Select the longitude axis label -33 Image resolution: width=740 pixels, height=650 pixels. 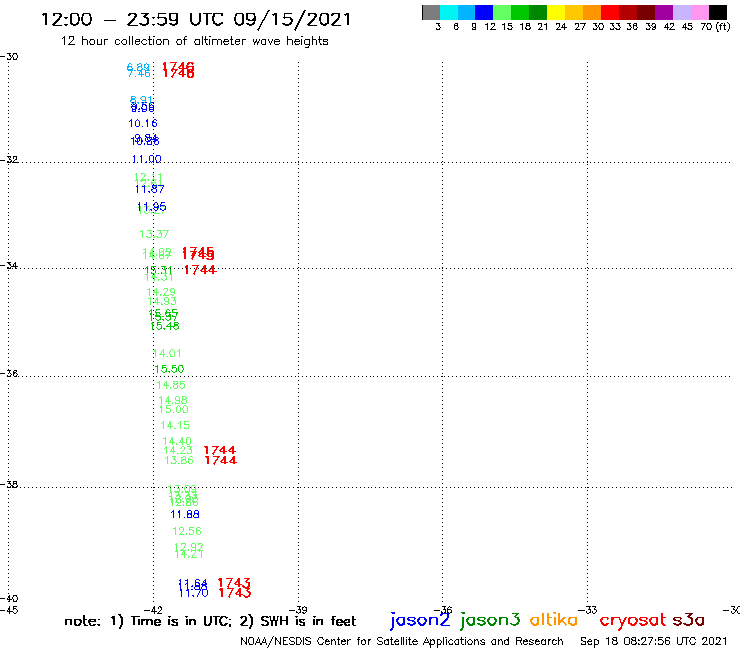[588, 610]
